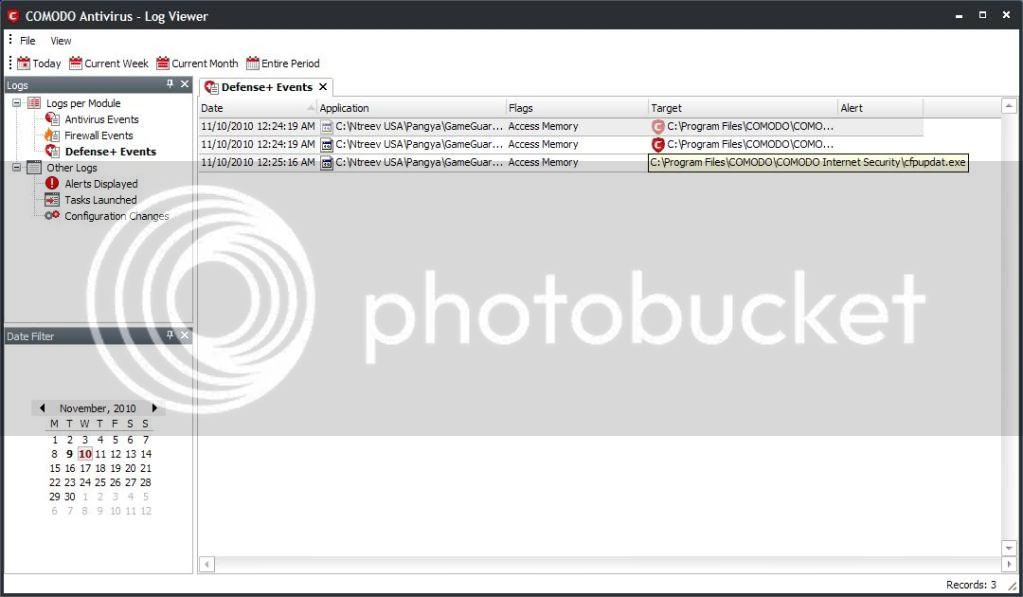The height and width of the screenshot is (597, 1023).
Task: Click Access Memory flag in the first row
Action: [543, 126]
